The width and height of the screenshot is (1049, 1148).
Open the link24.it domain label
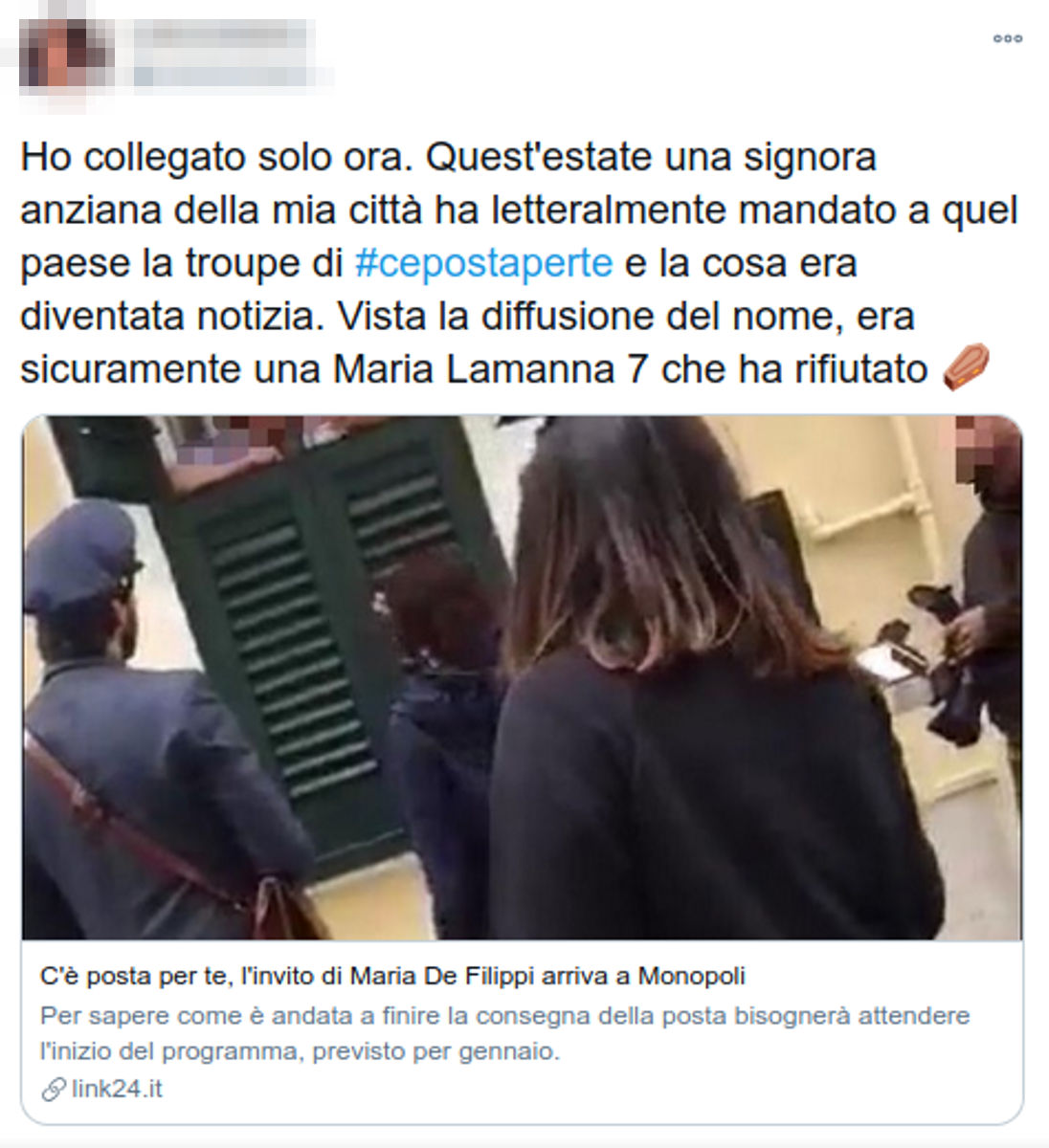pos(117,1089)
